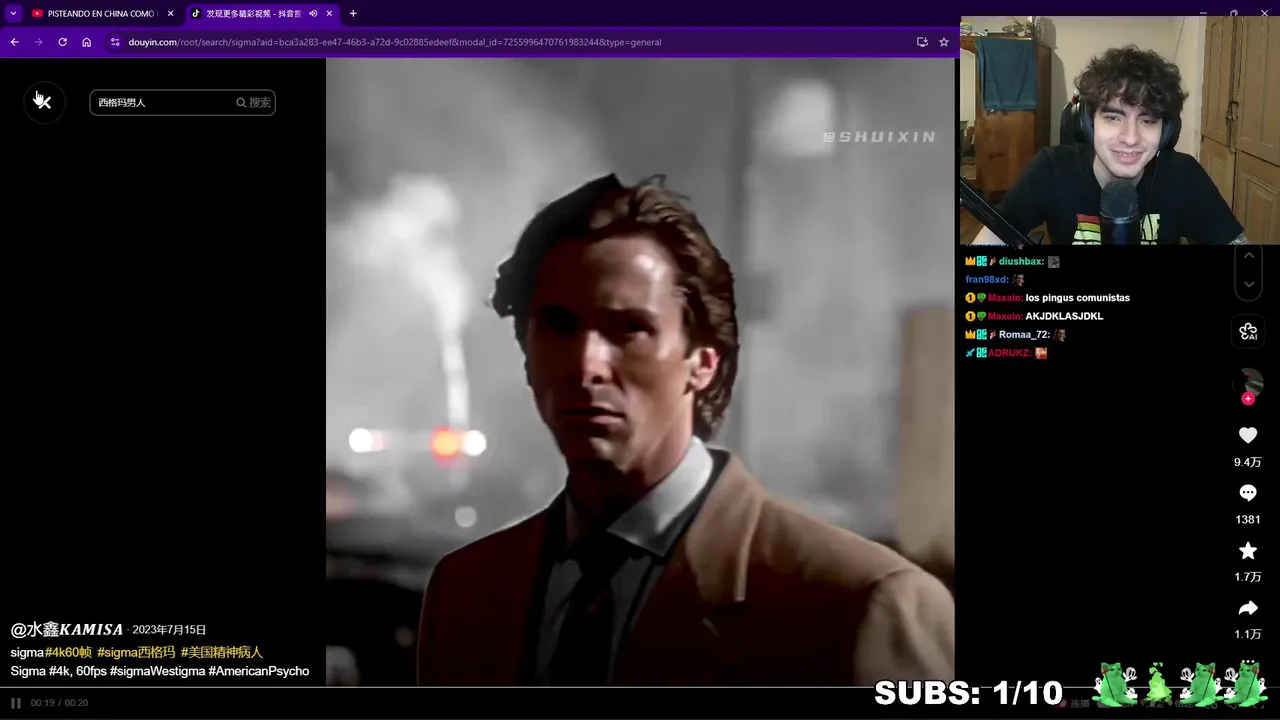The height and width of the screenshot is (720, 1280).
Task: Pause the Douyin video playback
Action: pyautogui.click(x=15, y=703)
